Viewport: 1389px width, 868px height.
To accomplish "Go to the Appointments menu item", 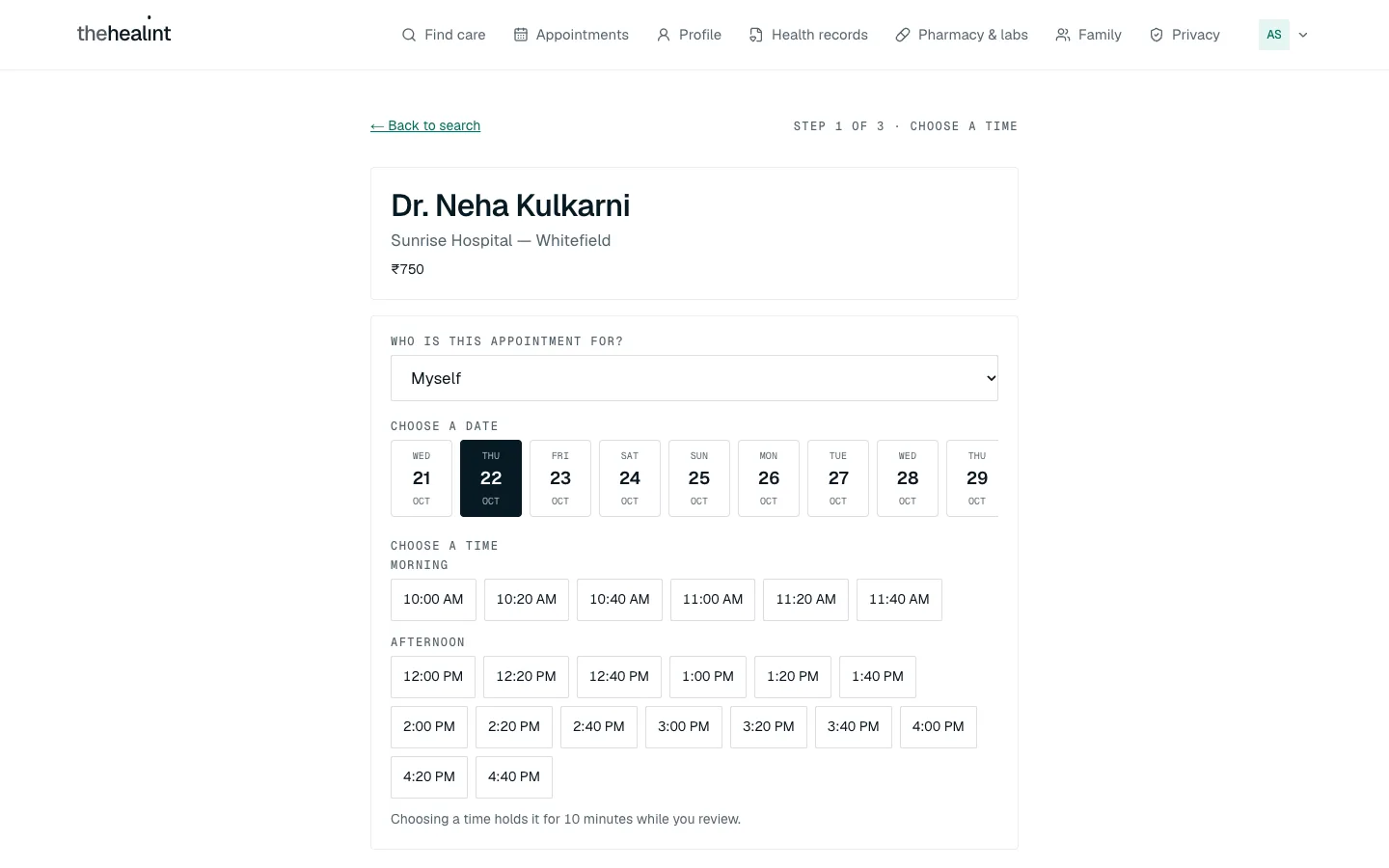I will pos(571,35).
